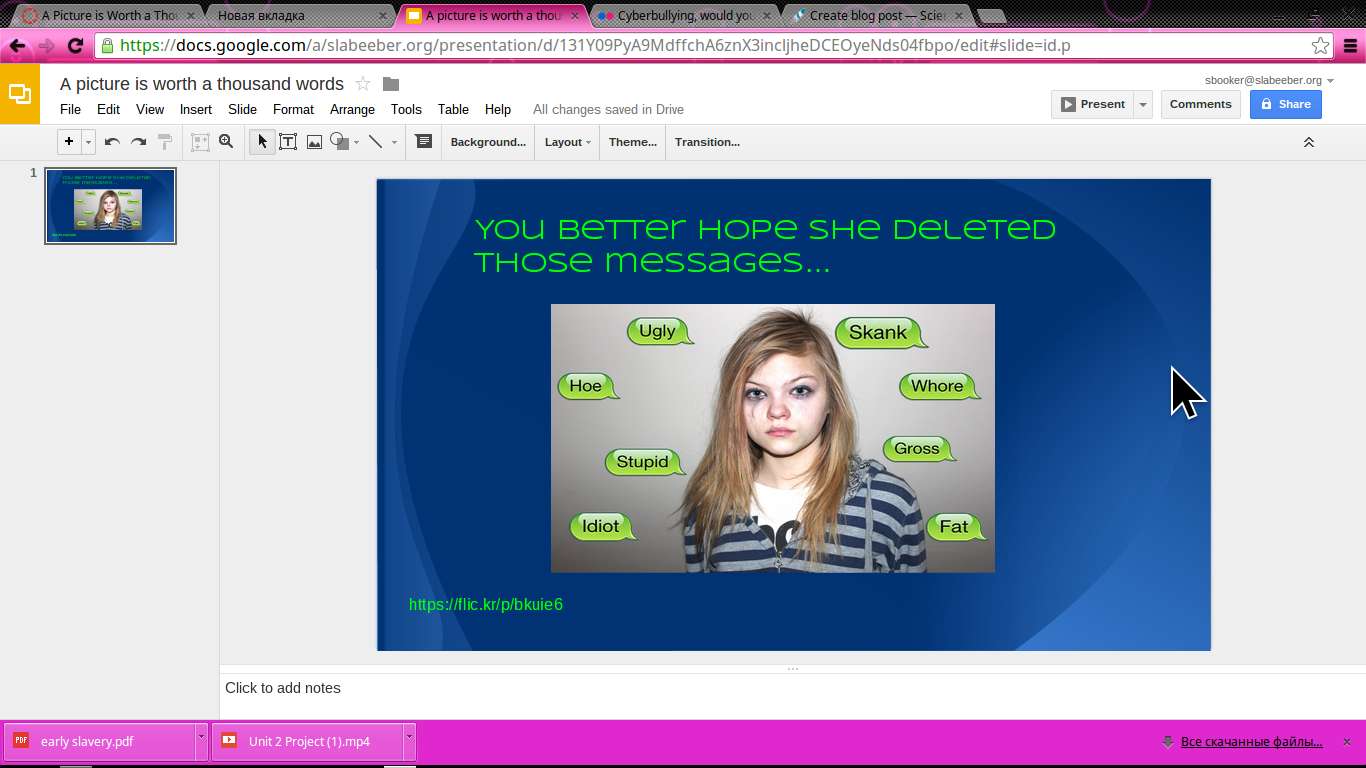Collapse the menus with double chevron
The image size is (1366, 768).
[1308, 142]
